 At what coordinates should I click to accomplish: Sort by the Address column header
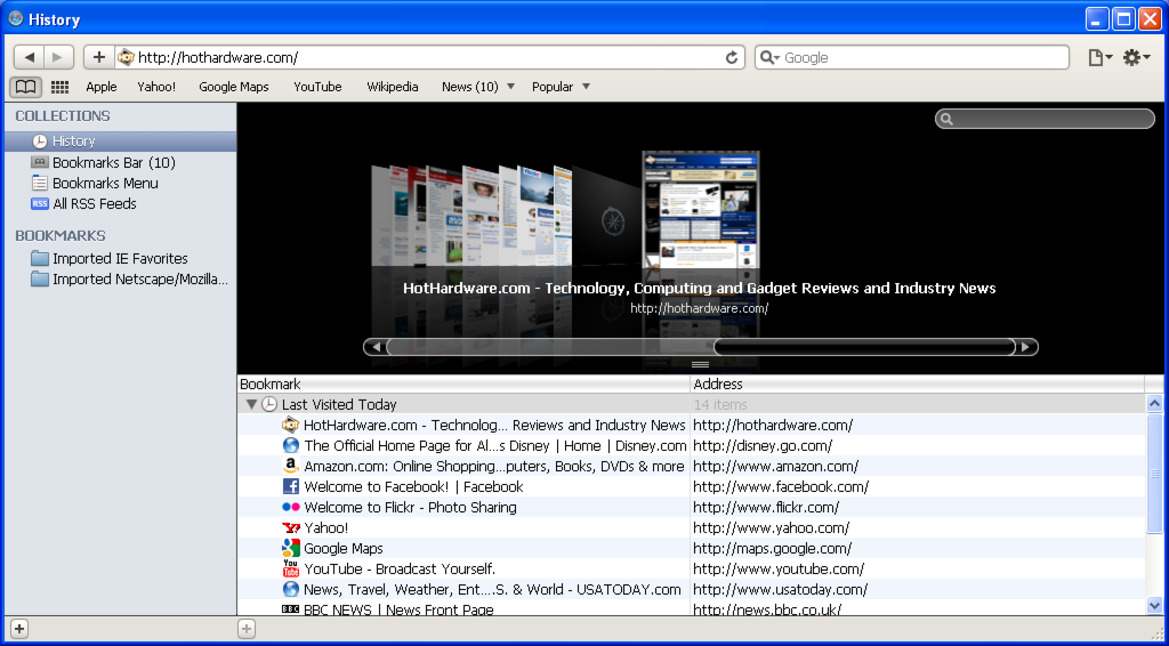point(917,384)
